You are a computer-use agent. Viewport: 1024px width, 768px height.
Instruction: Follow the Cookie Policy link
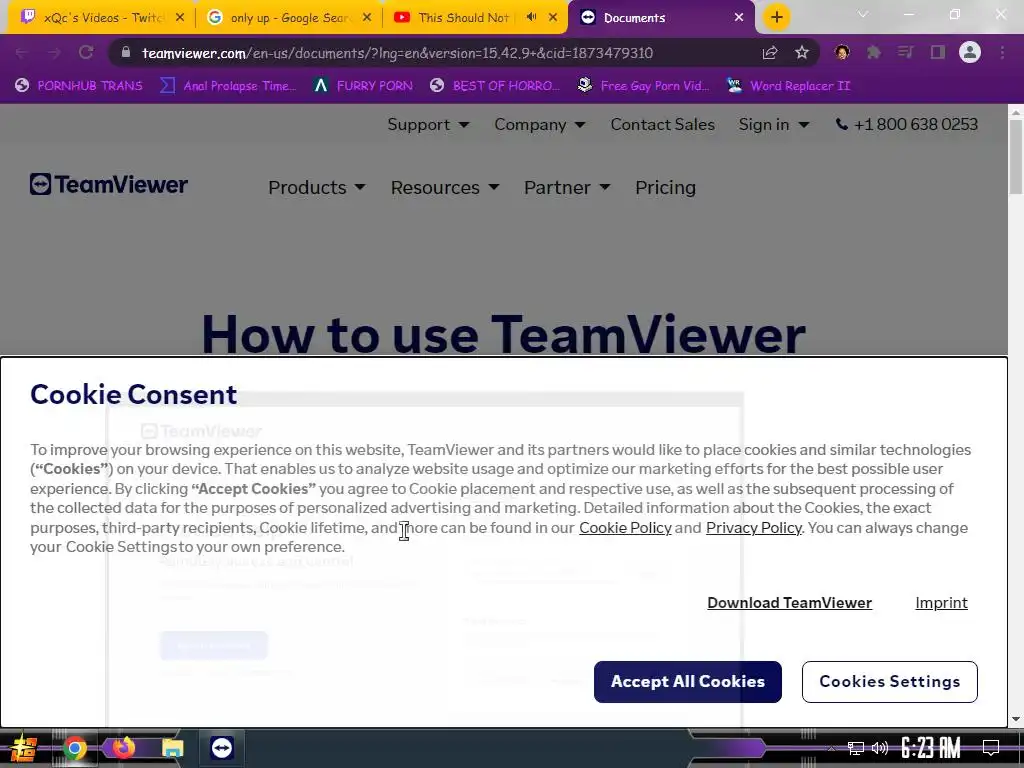[x=625, y=528]
